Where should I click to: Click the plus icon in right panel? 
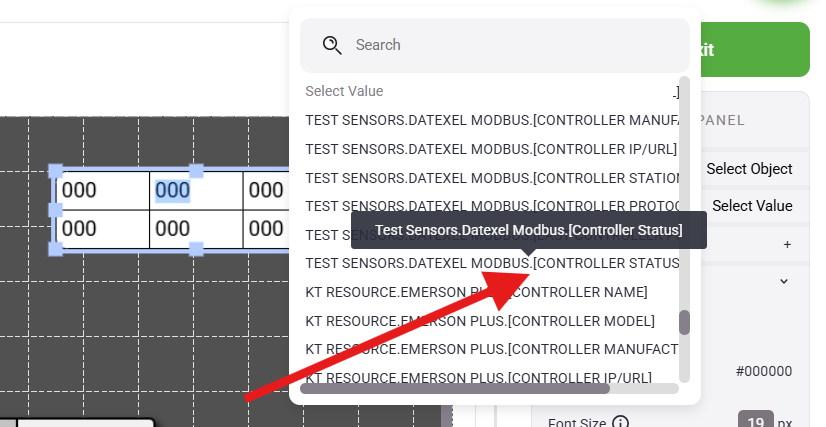coord(787,244)
